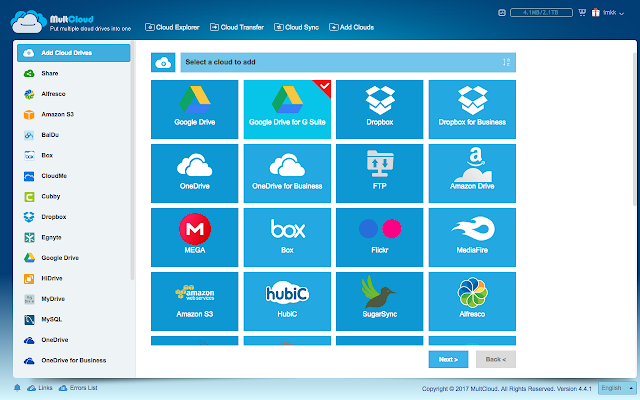Screen dimensions: 640x400
Task: Open OneDrive for Business in sidebar
Action: tap(73, 360)
